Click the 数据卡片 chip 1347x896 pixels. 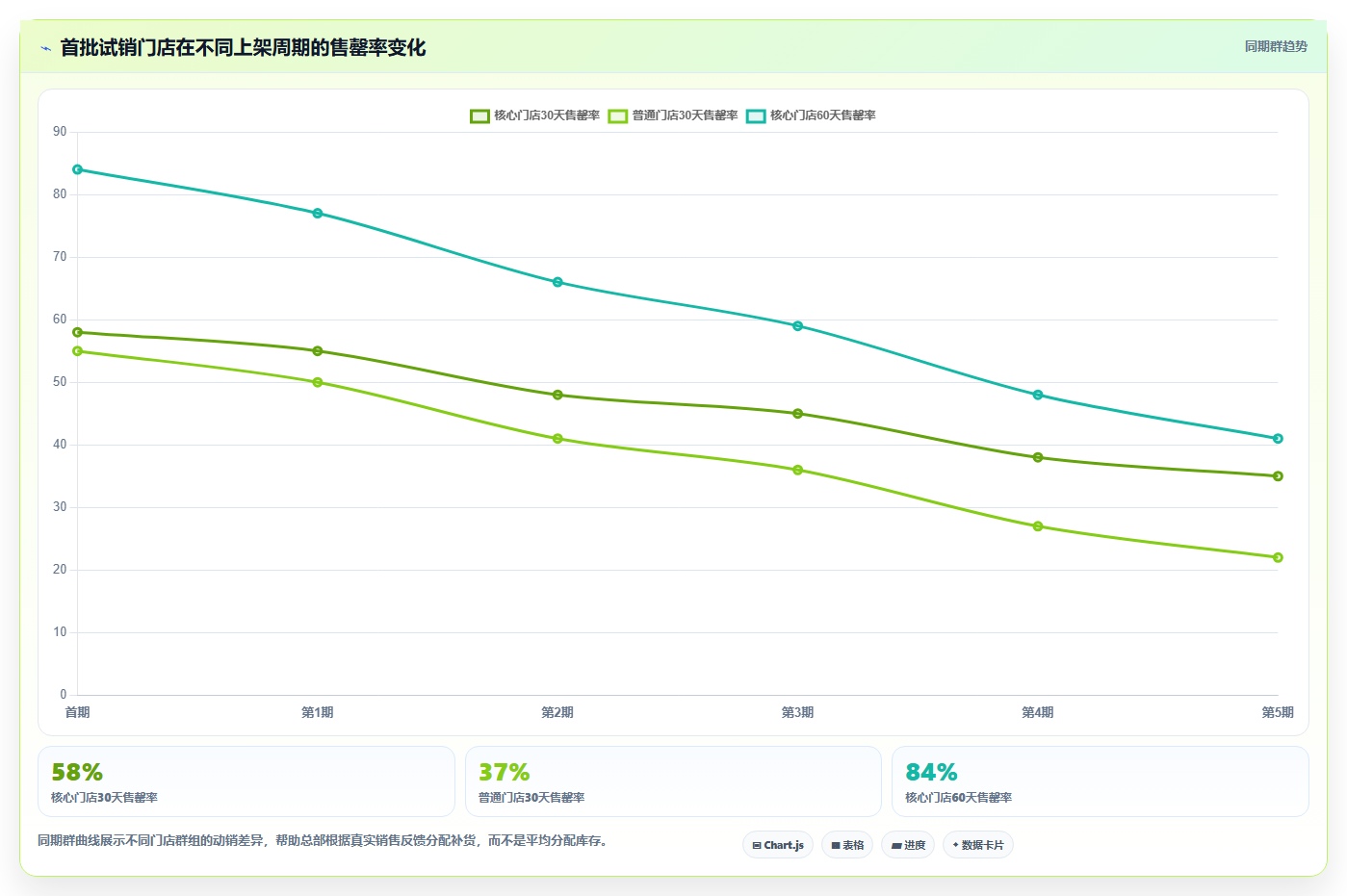[978, 845]
